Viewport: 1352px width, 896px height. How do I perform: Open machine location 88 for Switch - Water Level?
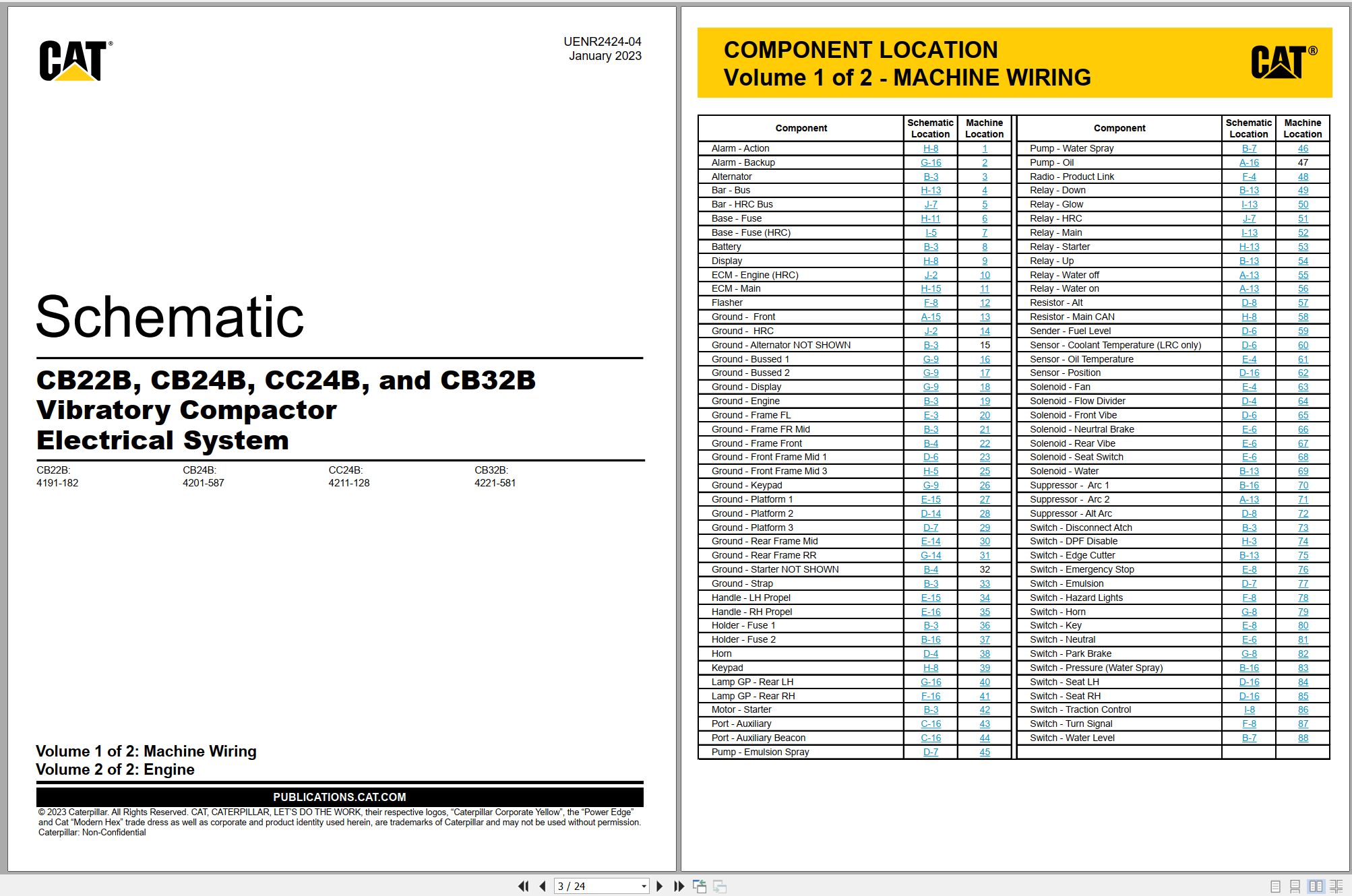tap(1303, 738)
